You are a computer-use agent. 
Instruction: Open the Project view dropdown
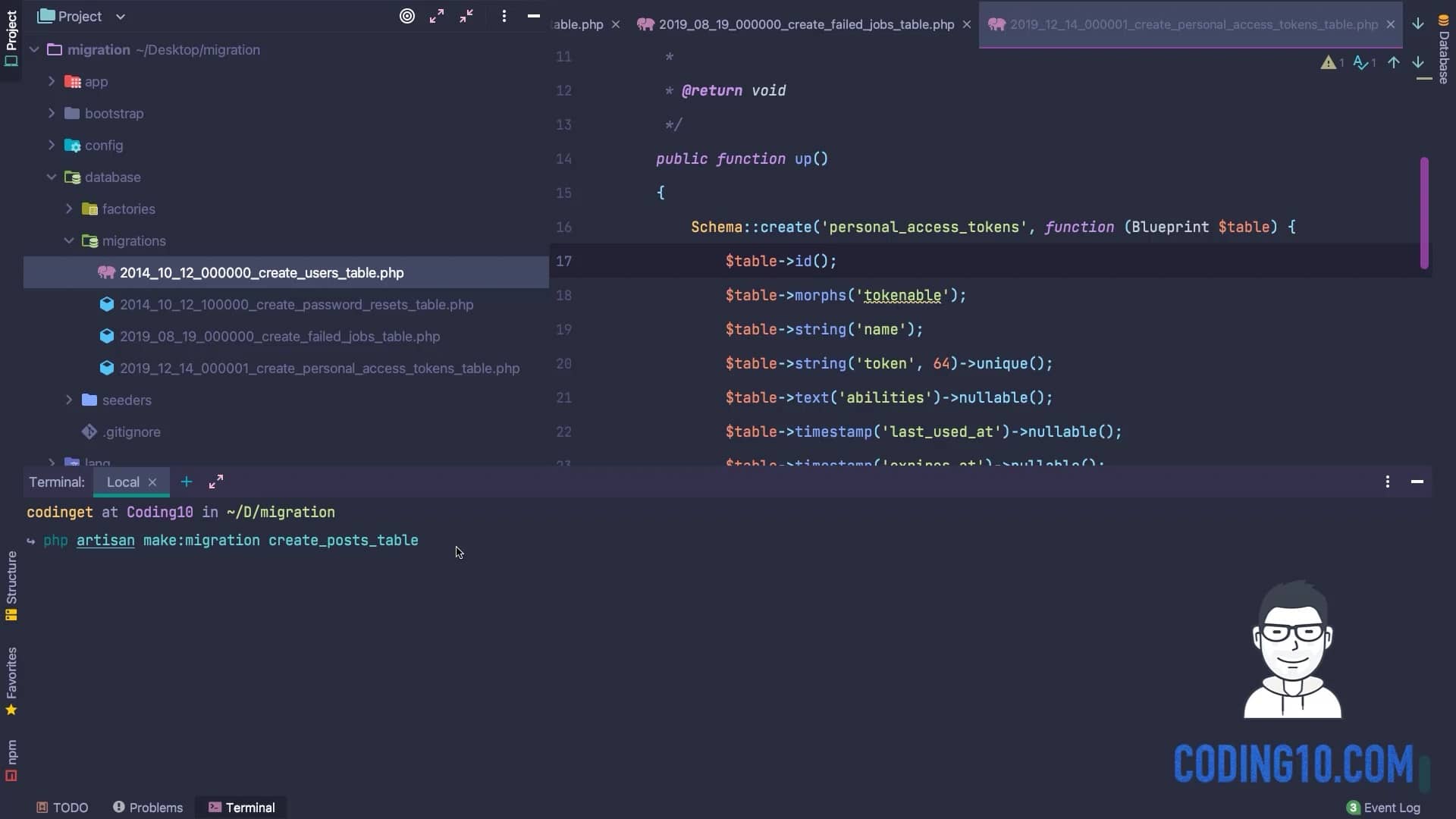[x=81, y=16]
